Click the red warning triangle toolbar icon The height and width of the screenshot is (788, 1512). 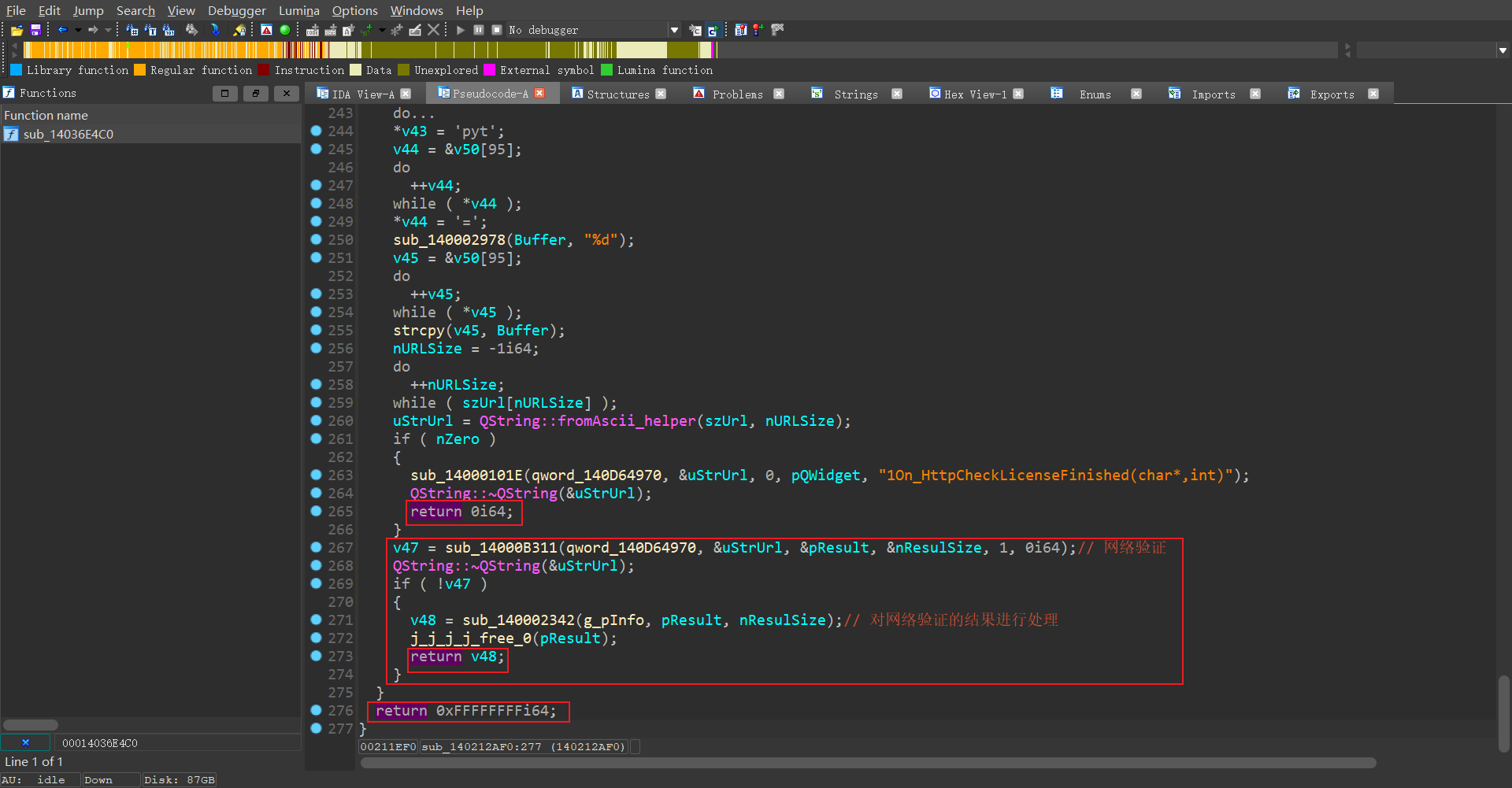[267, 30]
